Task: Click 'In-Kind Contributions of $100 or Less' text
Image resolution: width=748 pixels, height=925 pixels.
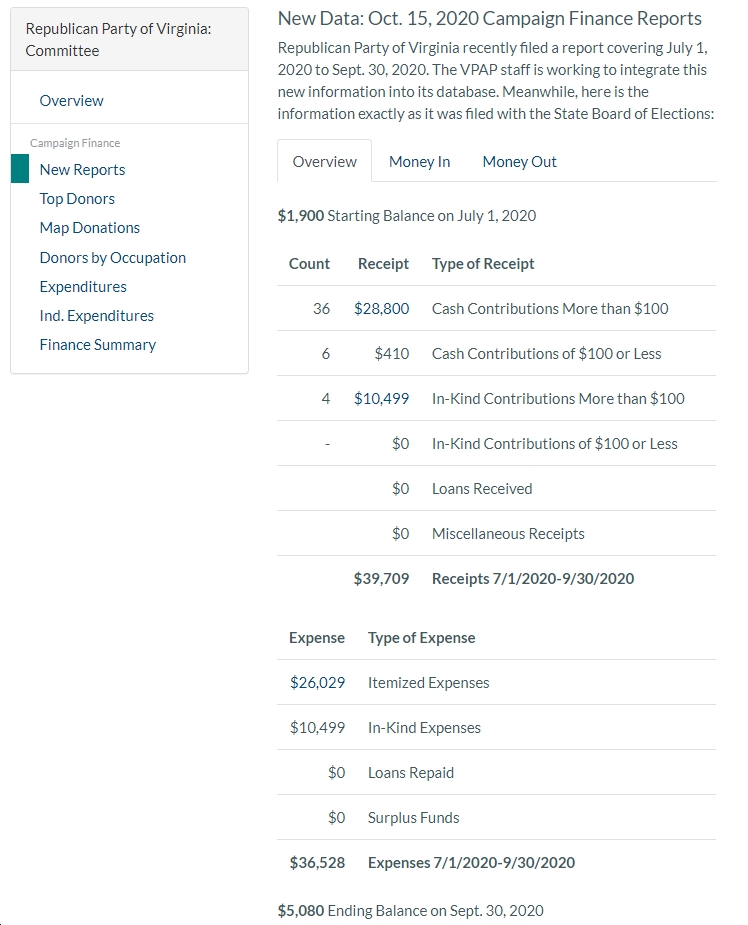Action: click(555, 444)
